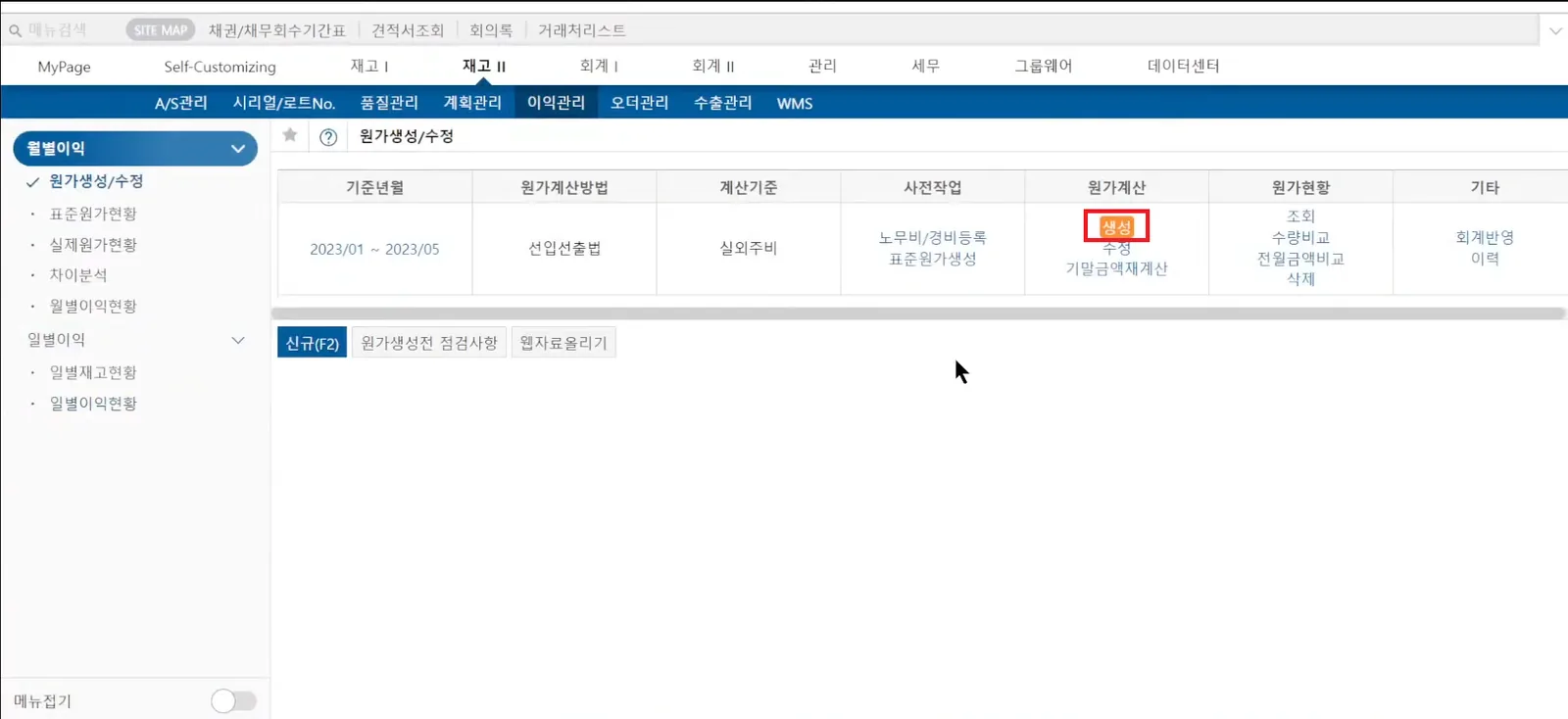Image resolution: width=1568 pixels, height=719 pixels.
Task: Switch to the 오더관리 submenu tab
Action: pyautogui.click(x=639, y=103)
